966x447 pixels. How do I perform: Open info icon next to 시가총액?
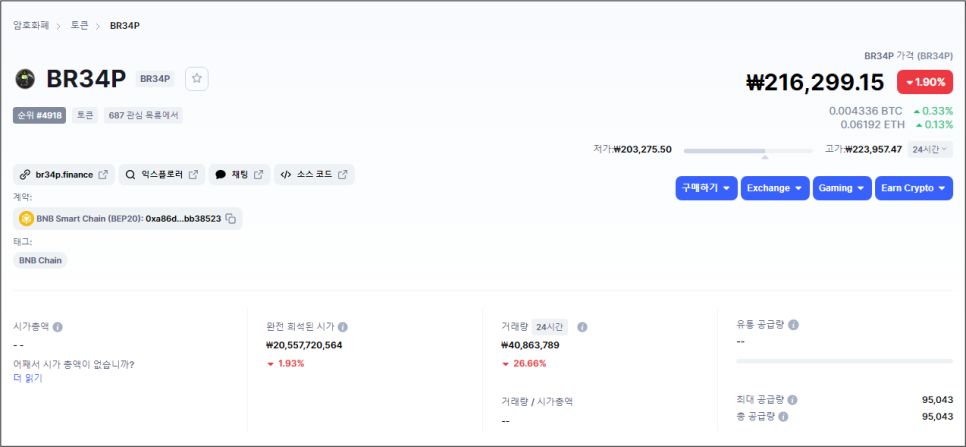pyautogui.click(x=57, y=327)
